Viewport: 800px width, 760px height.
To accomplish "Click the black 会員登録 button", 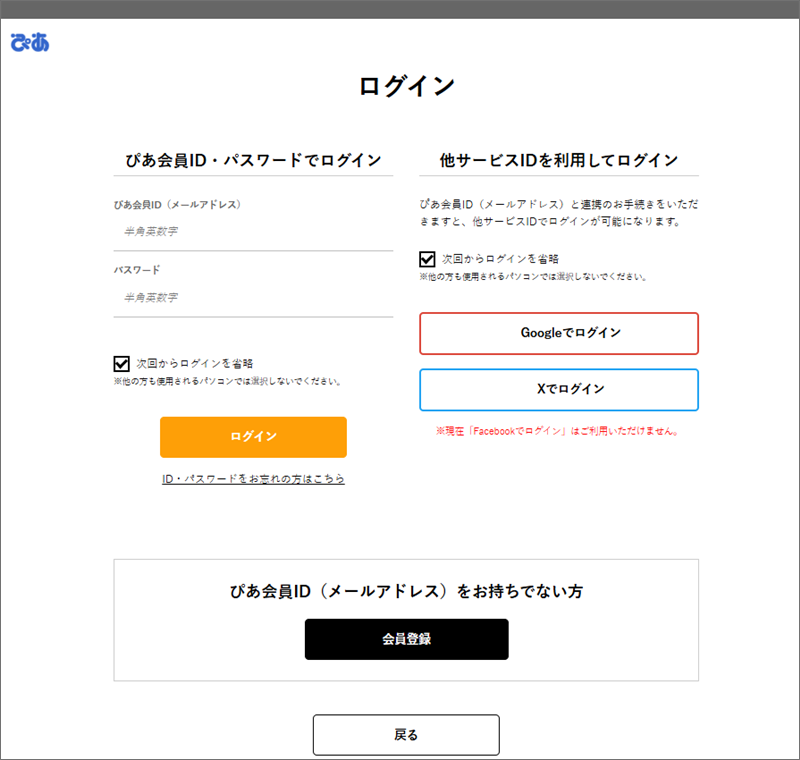I will coord(406,639).
